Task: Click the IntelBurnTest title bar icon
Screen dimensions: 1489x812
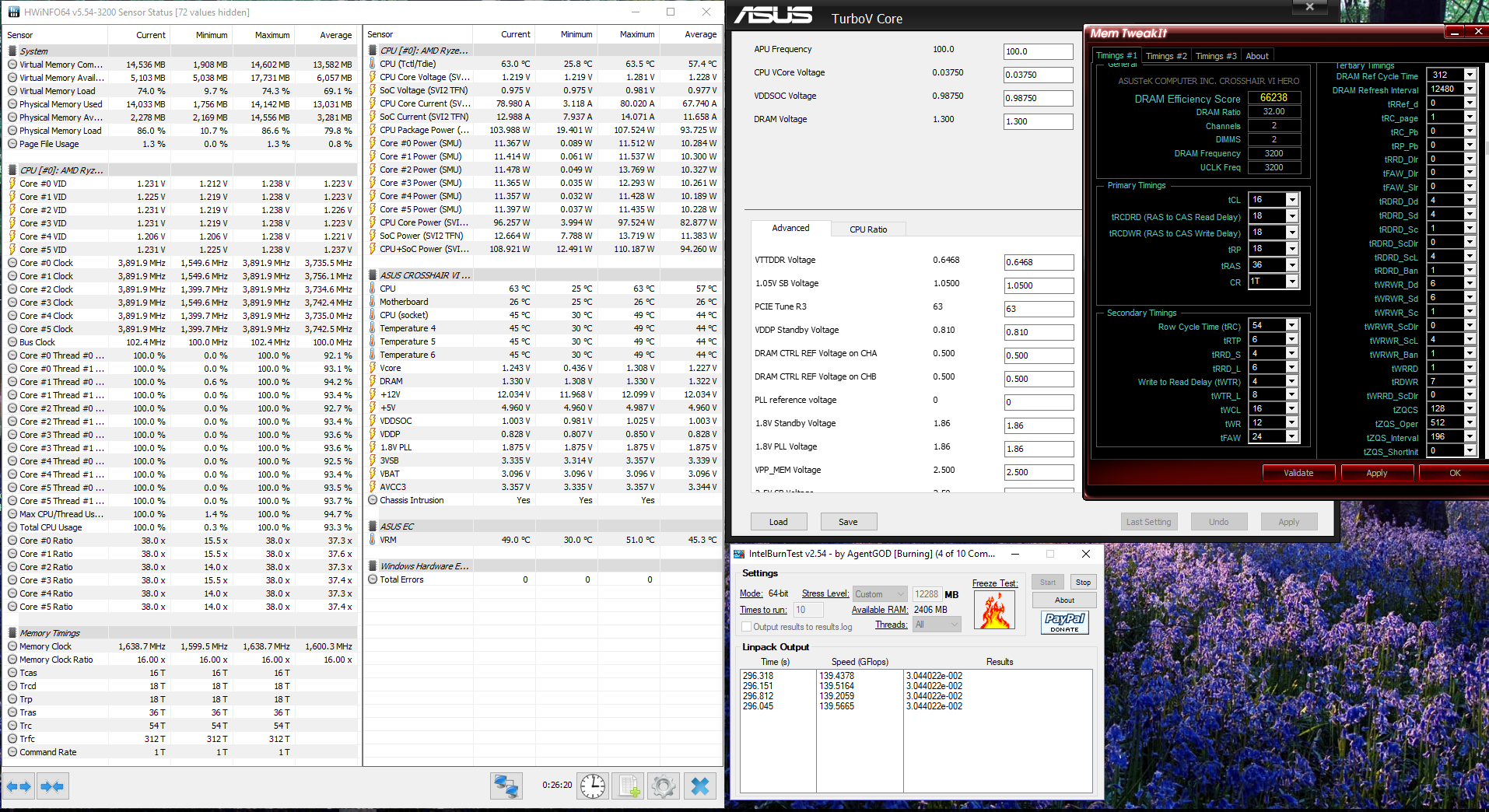Action: [x=739, y=554]
